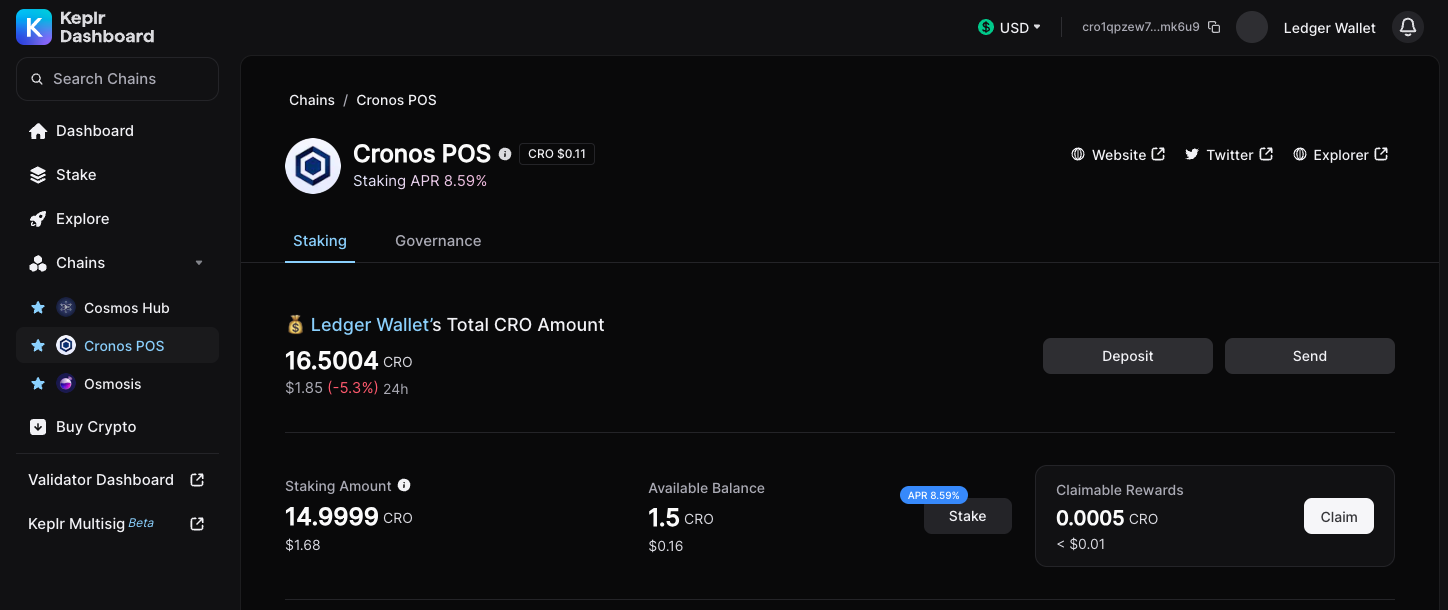Toggle the star next to Cosmos Hub
1448x610 pixels.
point(38,308)
